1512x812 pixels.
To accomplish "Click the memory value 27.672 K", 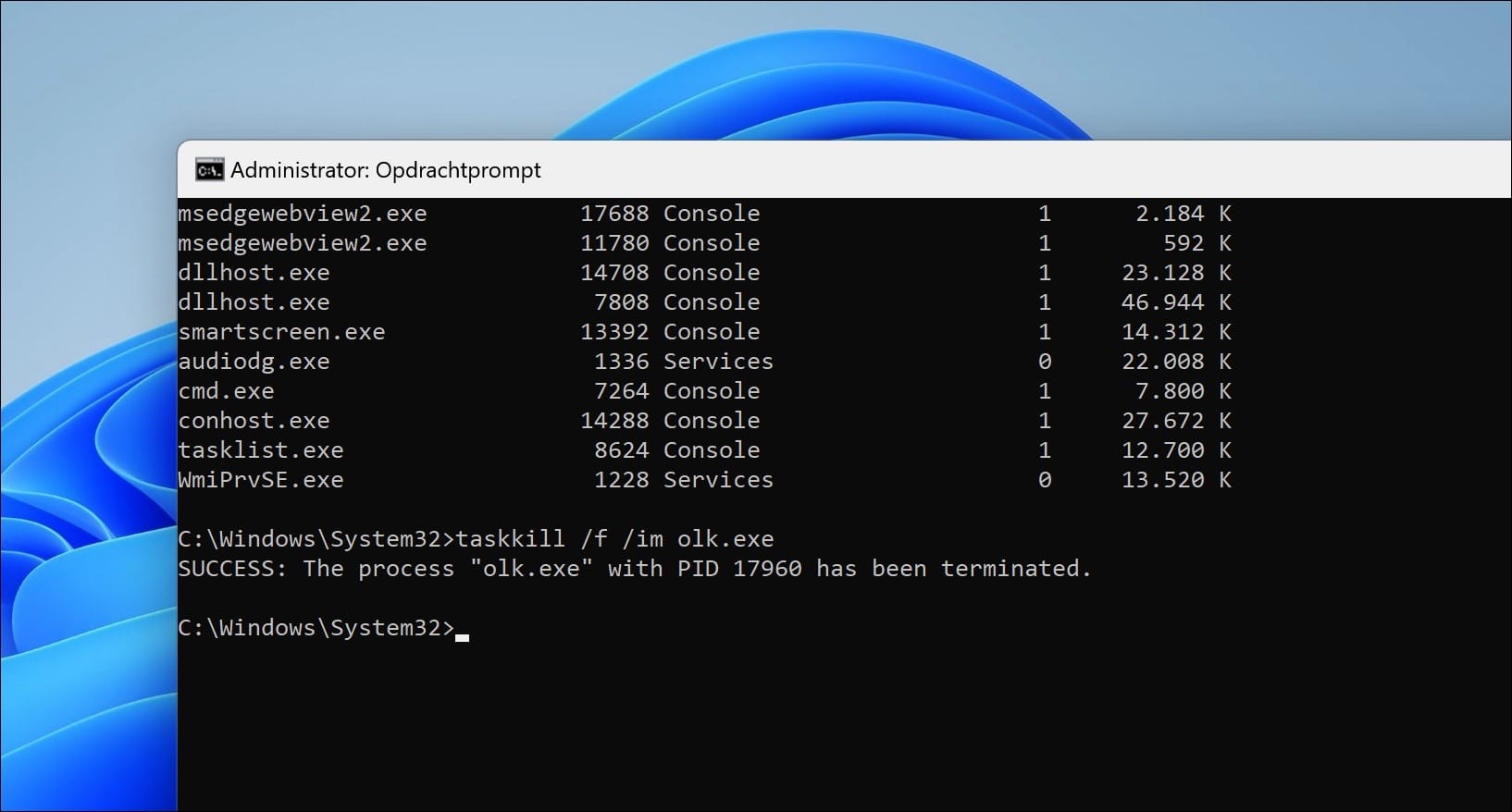I will (1176, 421).
